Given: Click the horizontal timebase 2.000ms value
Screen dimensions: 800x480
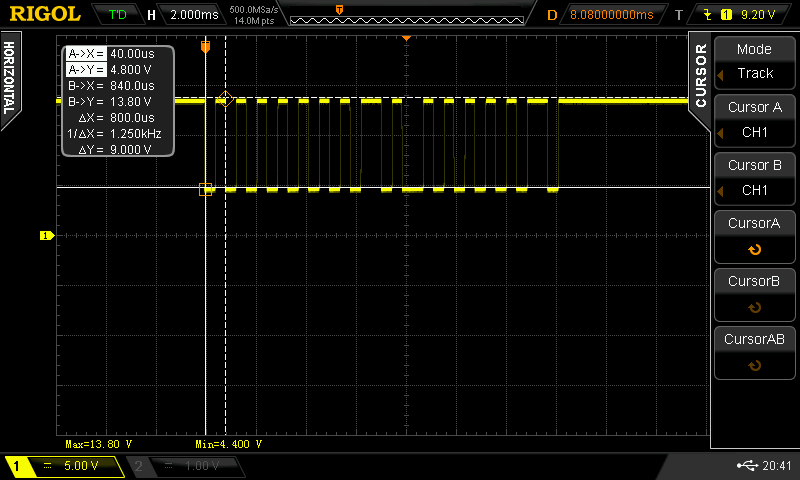Looking at the screenshot, I should click(x=194, y=14).
